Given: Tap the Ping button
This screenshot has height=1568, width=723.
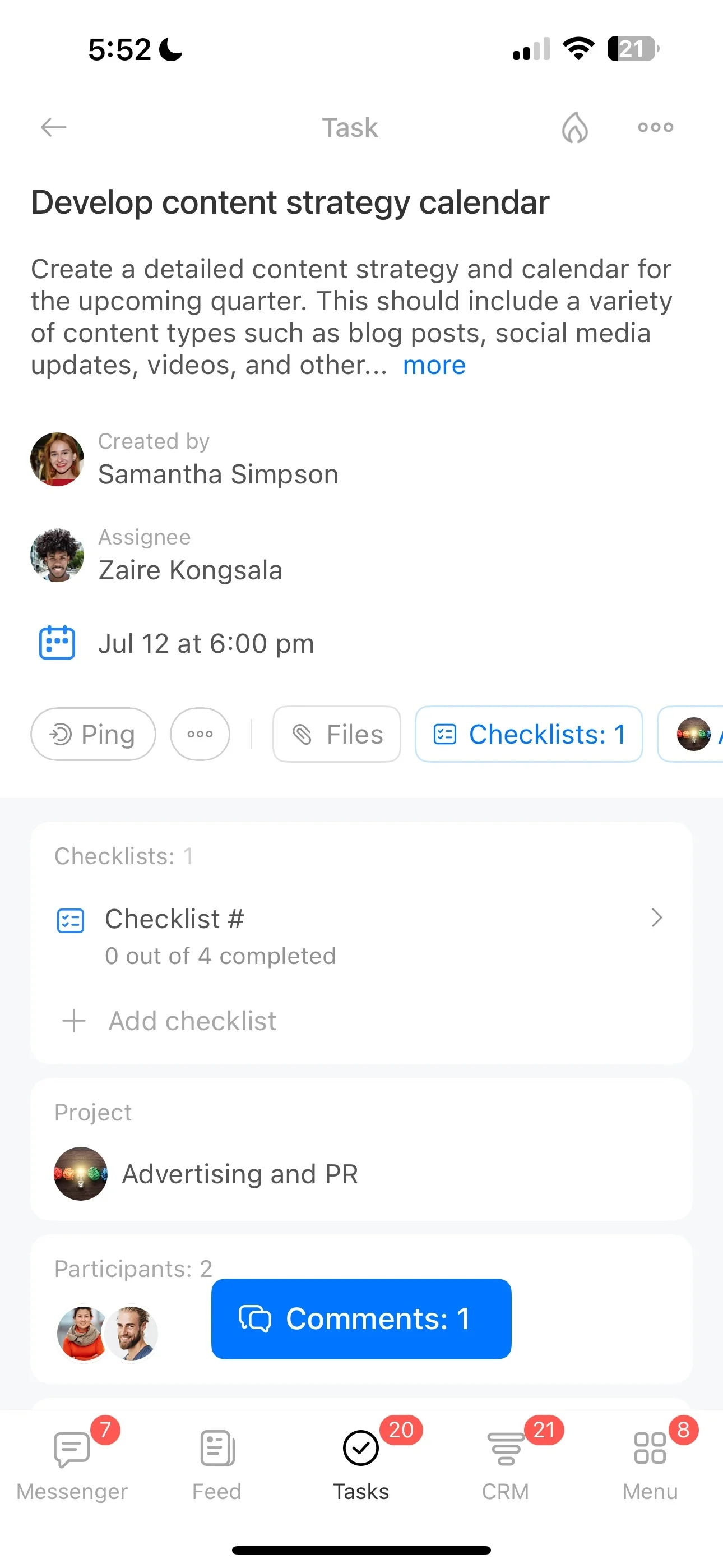Looking at the screenshot, I should (x=93, y=734).
